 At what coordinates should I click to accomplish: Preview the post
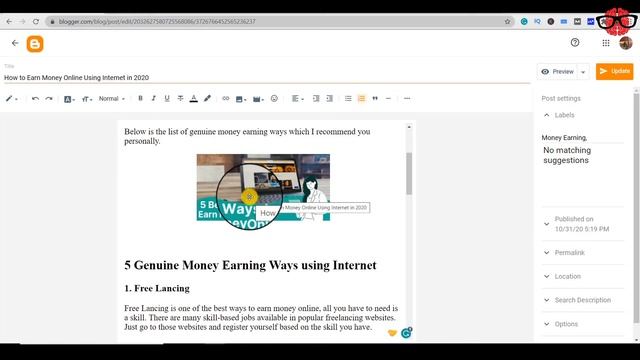558,71
